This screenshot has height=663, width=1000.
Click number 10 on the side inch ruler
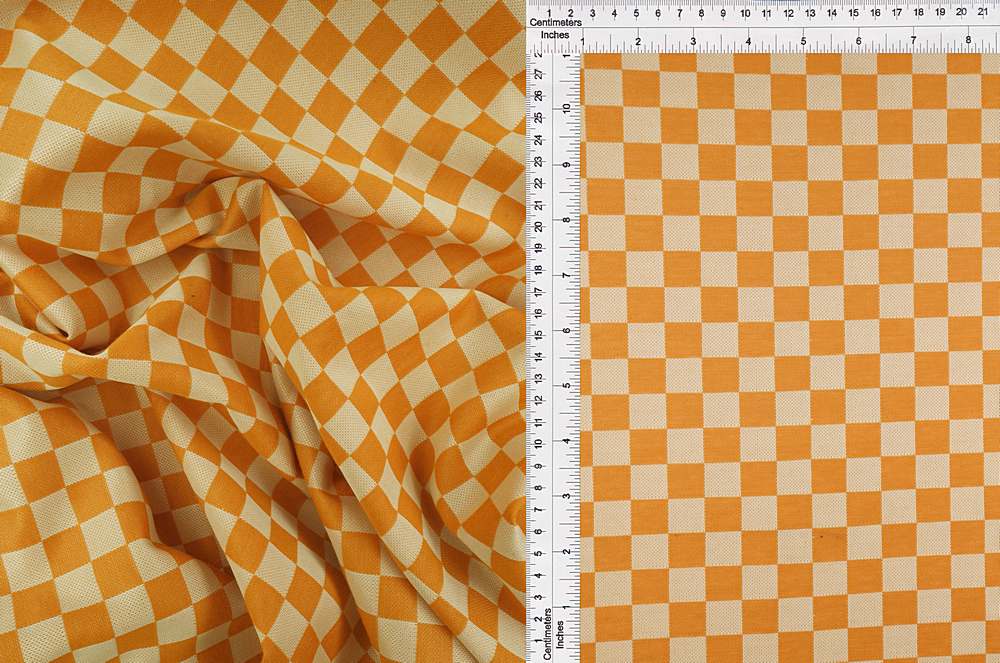tap(568, 108)
